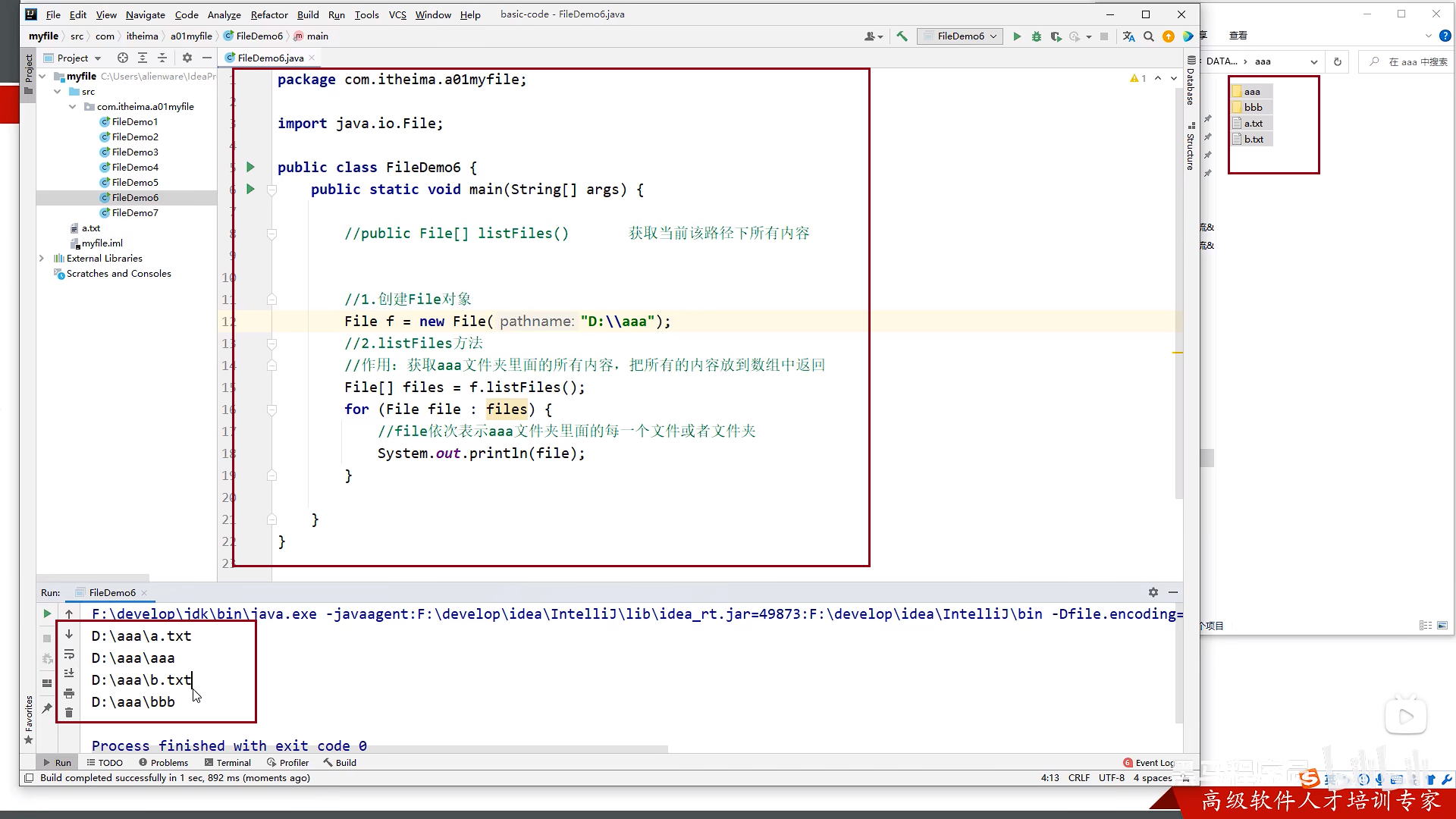This screenshot has width=1456, height=819.
Task: Open the Refactor menu
Action: point(268,14)
